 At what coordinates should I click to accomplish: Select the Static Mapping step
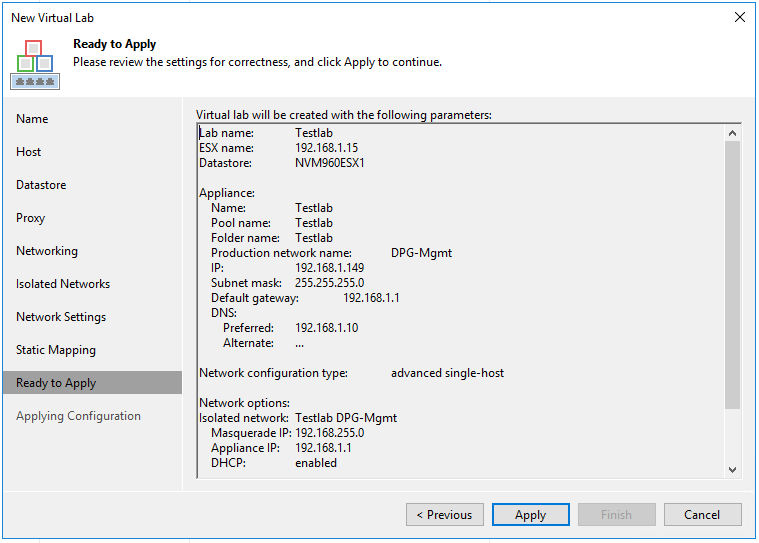(56, 350)
